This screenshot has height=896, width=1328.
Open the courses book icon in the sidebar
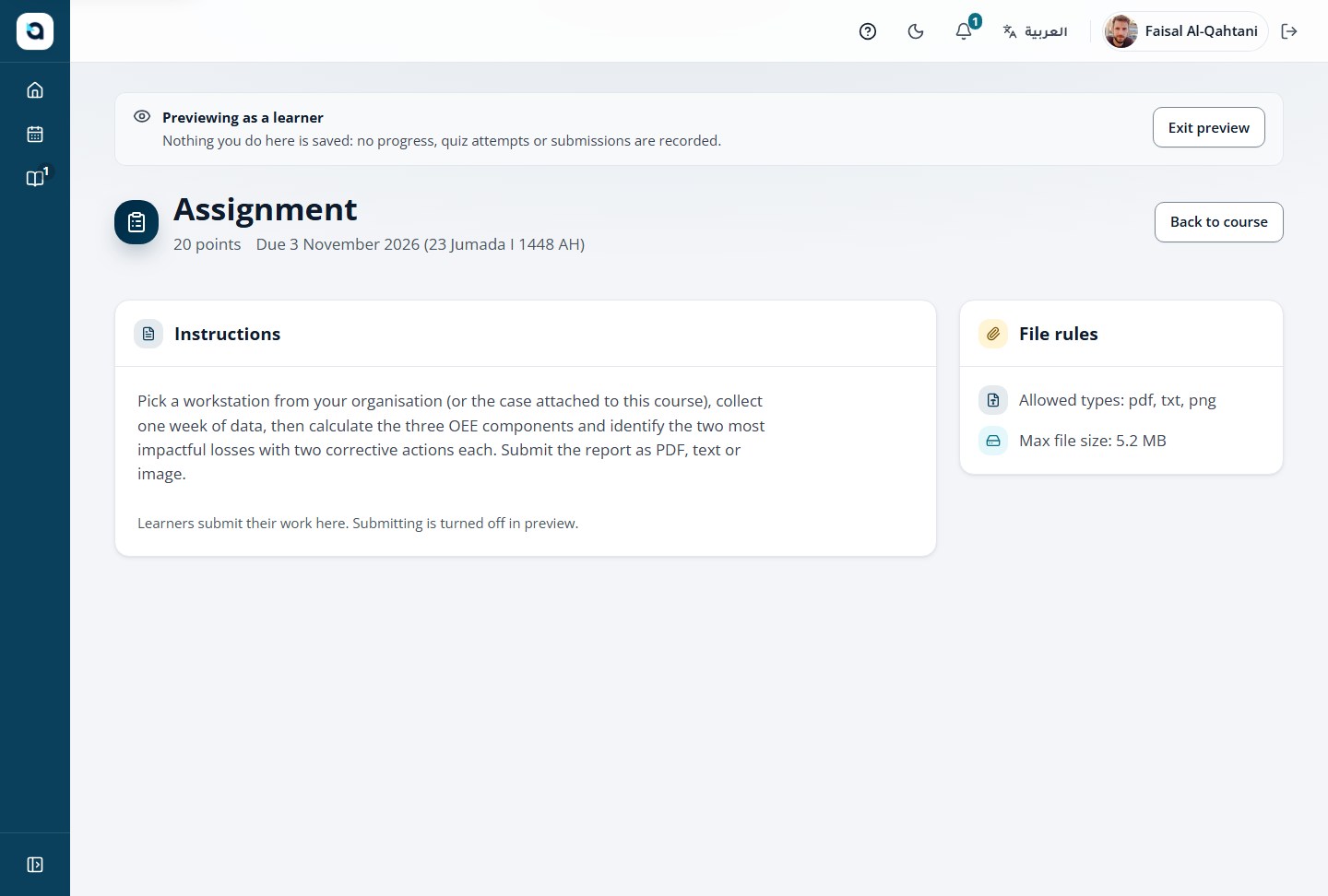tap(35, 179)
